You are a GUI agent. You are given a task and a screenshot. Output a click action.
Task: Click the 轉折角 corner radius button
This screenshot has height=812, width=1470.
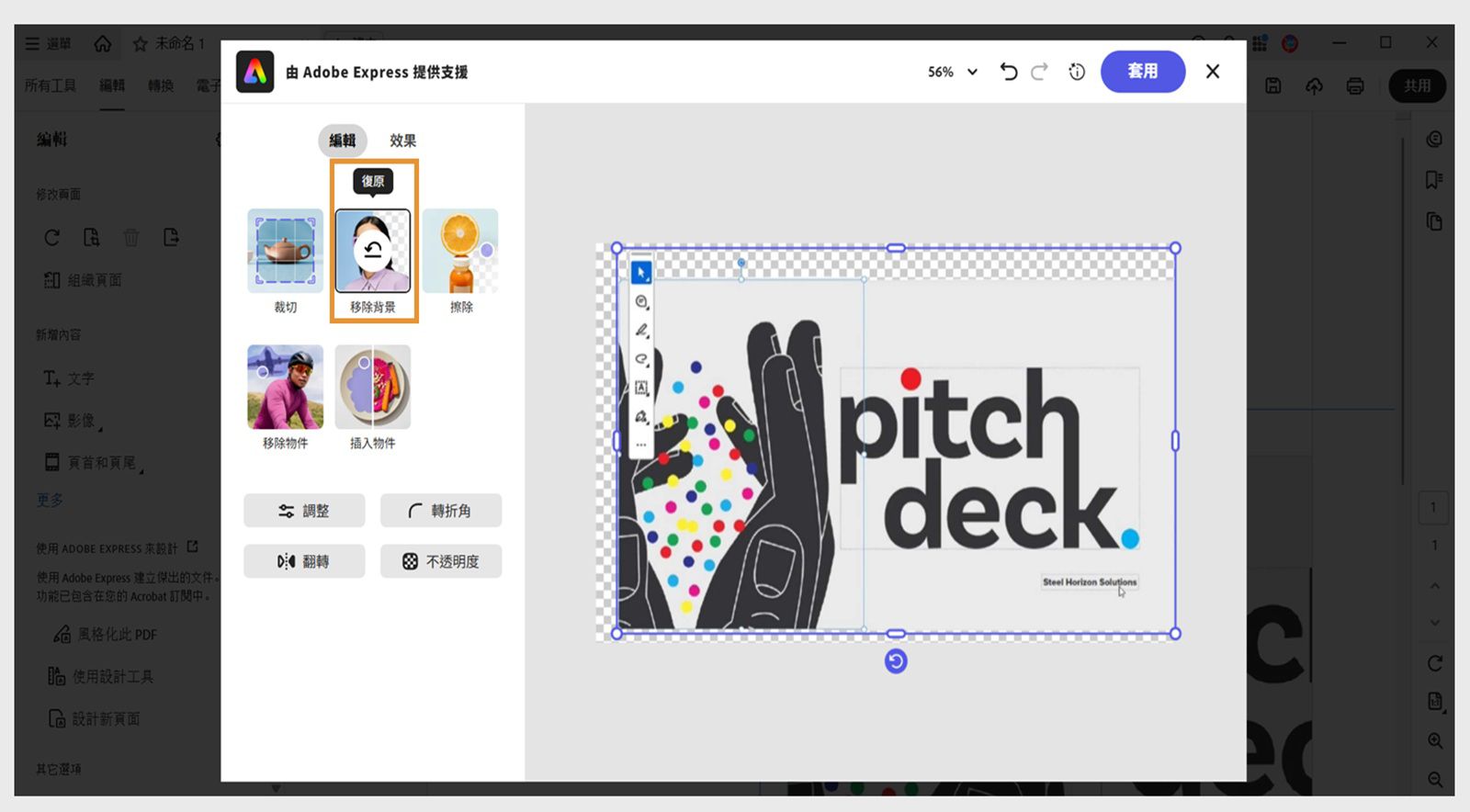(x=441, y=511)
